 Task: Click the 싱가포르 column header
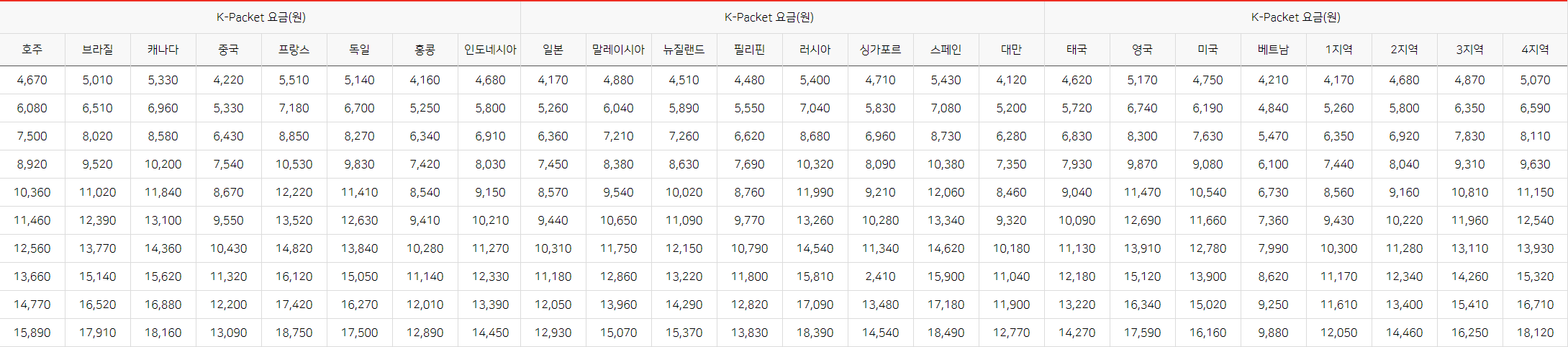[x=880, y=50]
